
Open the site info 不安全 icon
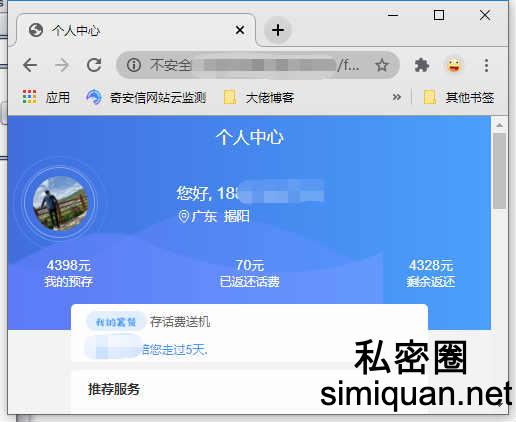click(134, 65)
